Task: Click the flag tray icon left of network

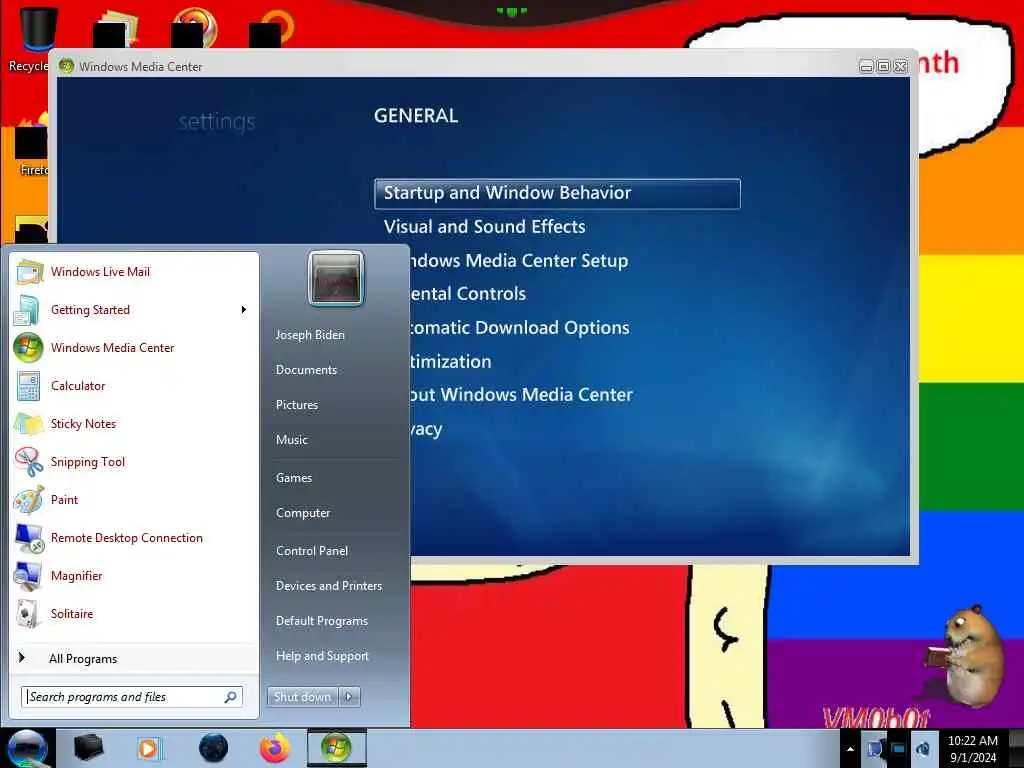Action: [874, 749]
